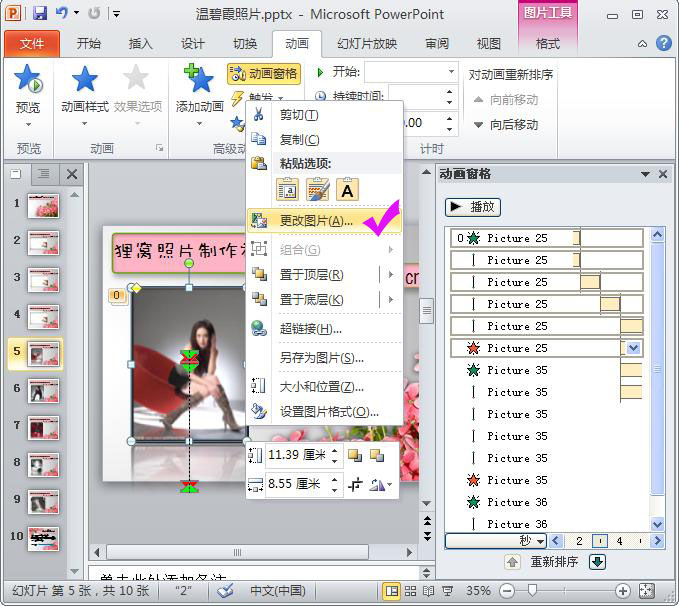This screenshot has height=606, width=679.
Task: Click the height field showing 11.39 厘米
Action: 297,455
